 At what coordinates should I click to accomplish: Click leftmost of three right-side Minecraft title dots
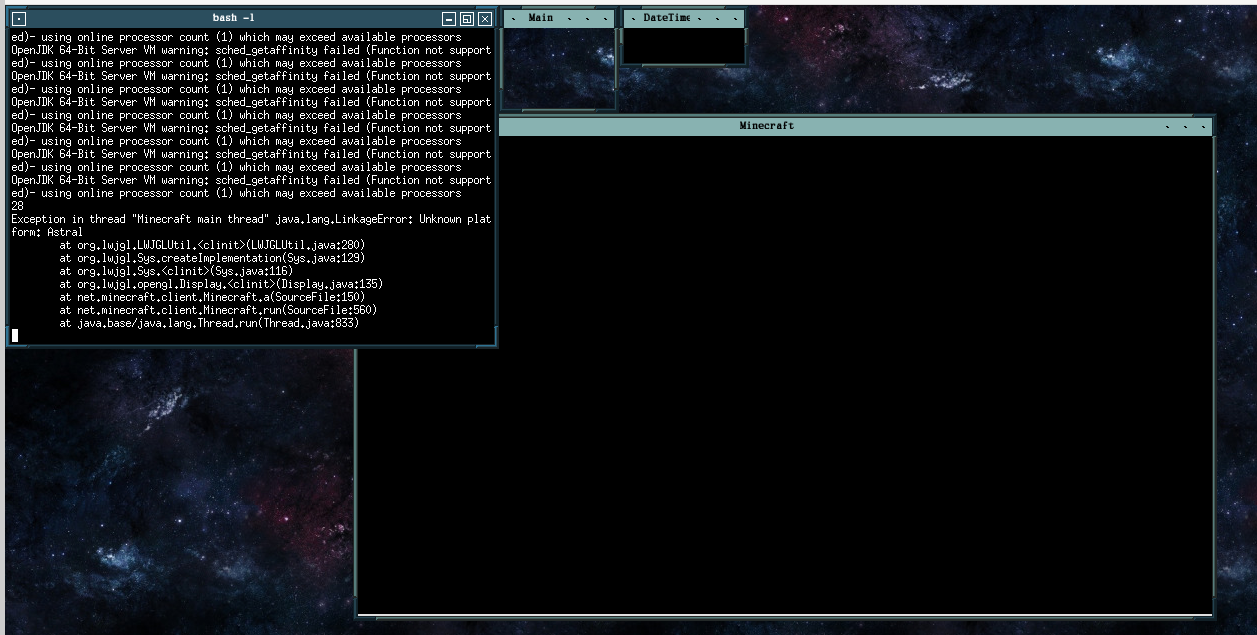(1168, 127)
